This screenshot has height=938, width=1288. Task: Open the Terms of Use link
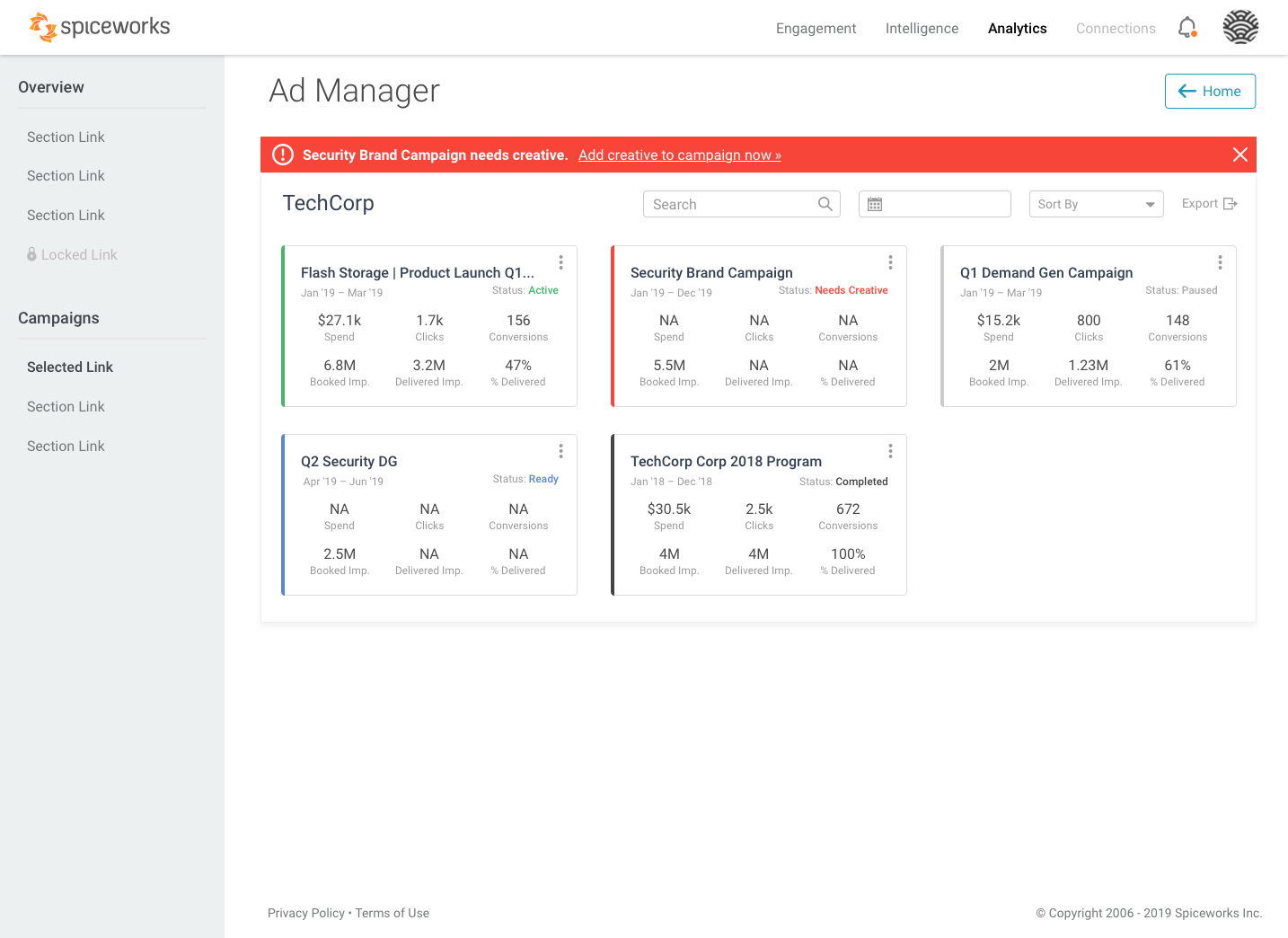tap(393, 913)
